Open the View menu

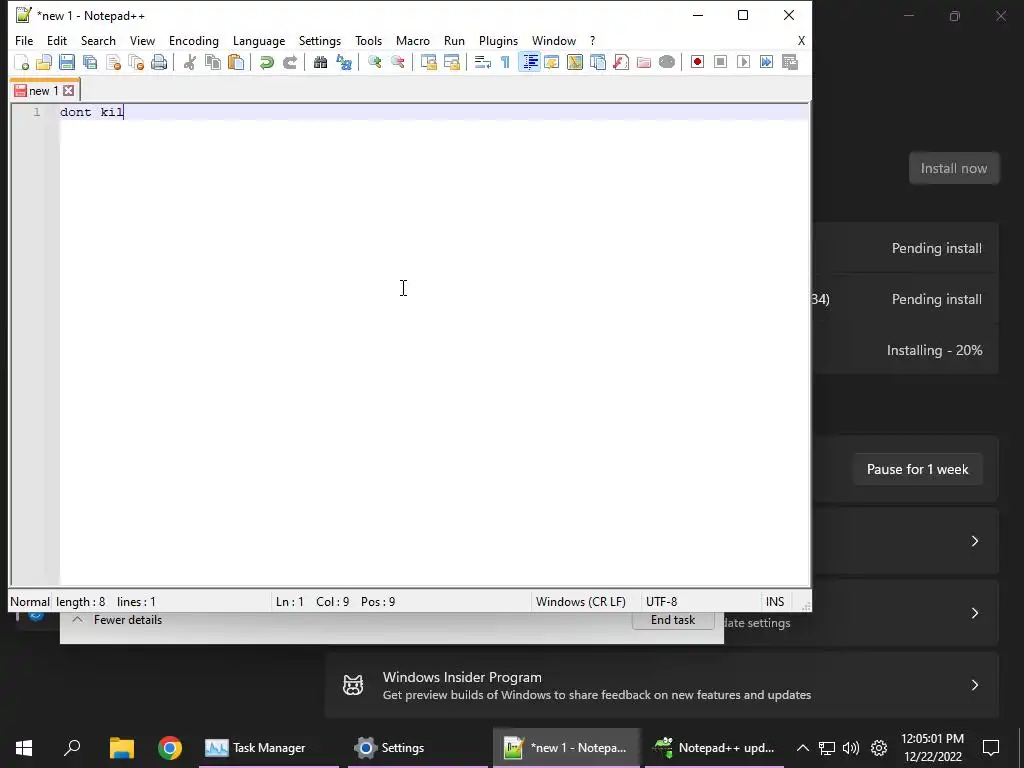pyautogui.click(x=142, y=40)
